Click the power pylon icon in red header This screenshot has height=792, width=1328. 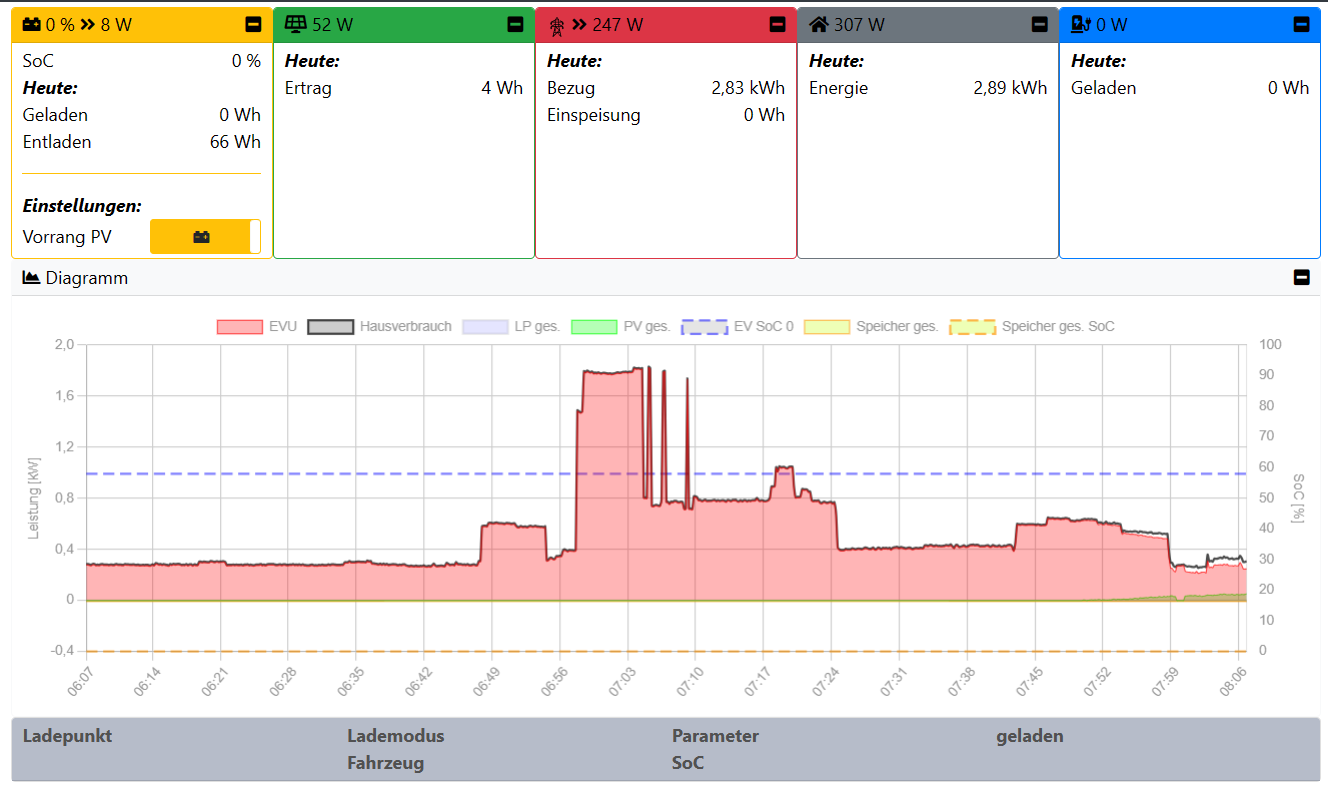pos(557,25)
